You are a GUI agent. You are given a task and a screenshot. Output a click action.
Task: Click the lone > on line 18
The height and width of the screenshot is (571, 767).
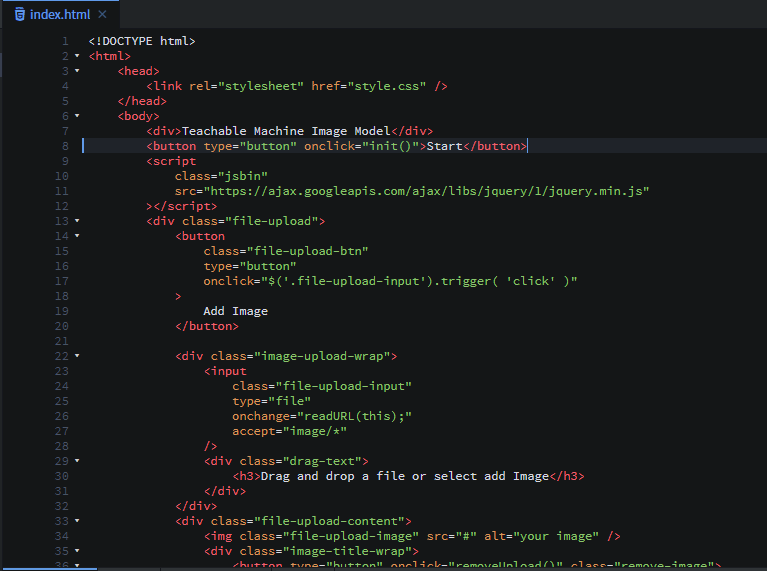click(x=178, y=297)
